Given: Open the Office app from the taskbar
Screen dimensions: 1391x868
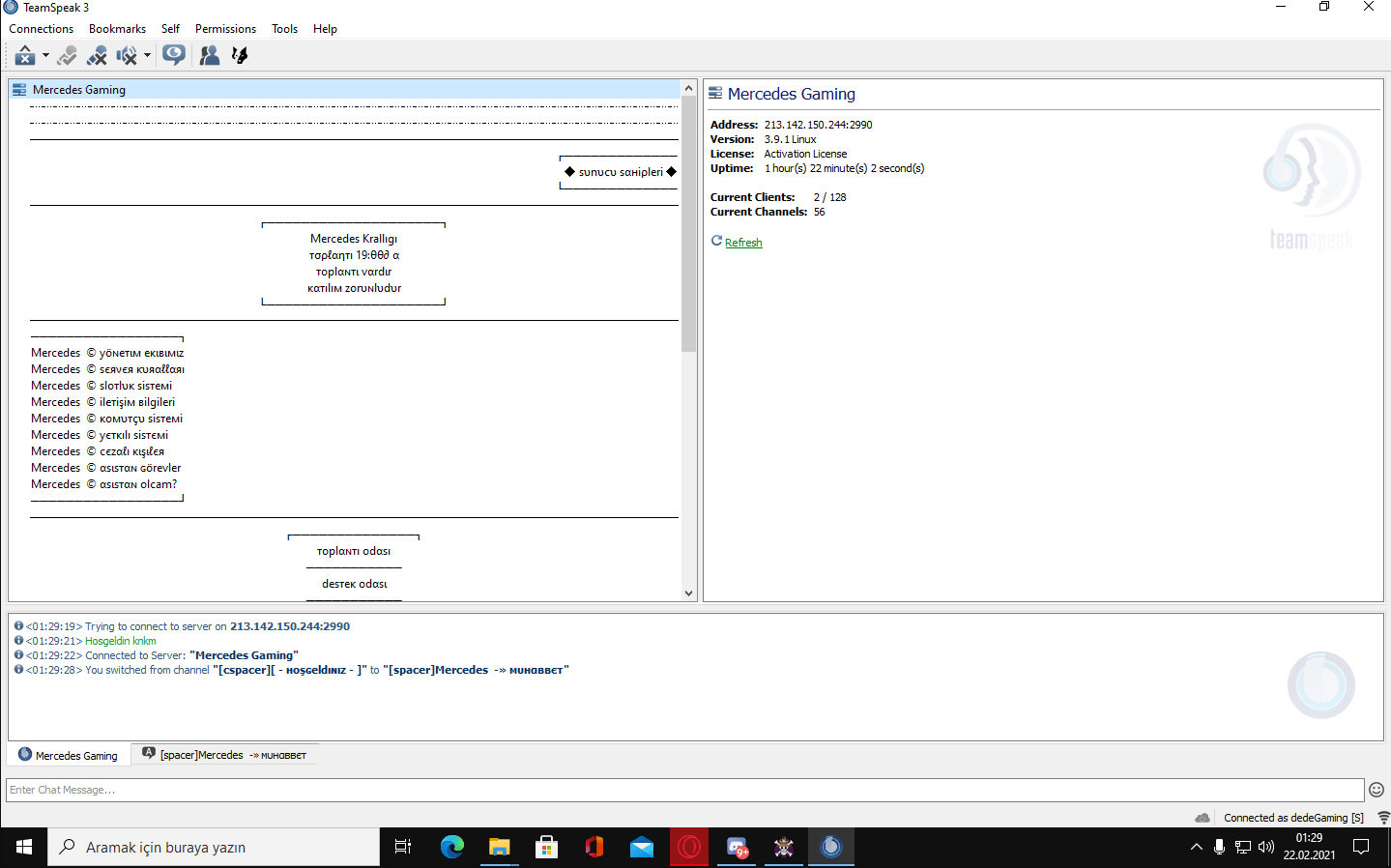Looking at the screenshot, I should 594,848.
